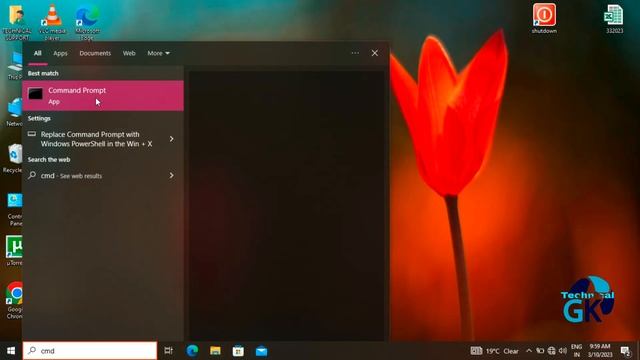Open Command Prompt best match result
640x360 pixels.
[103, 96]
